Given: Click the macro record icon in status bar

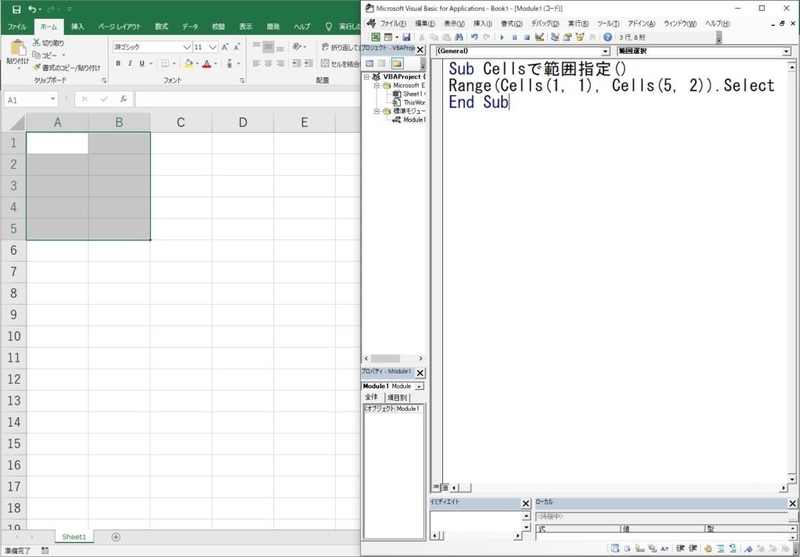Looking at the screenshot, I should (45, 551).
